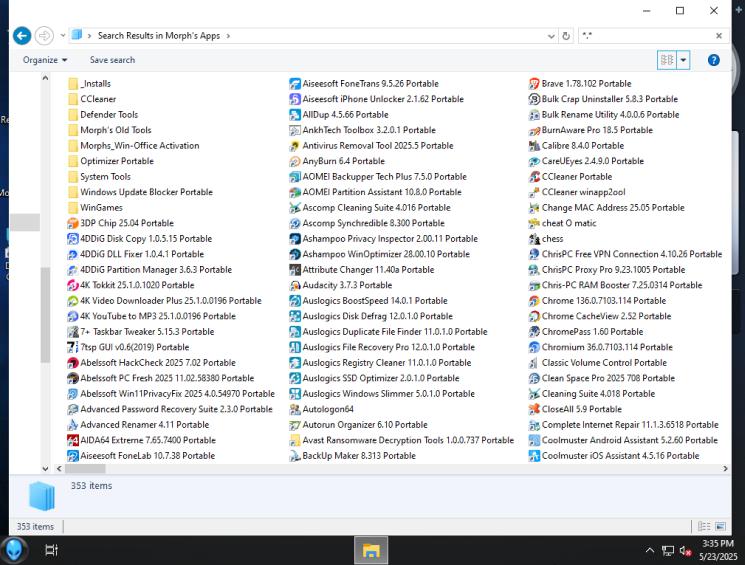Click the 7+ Taskbar Tweaker icon
The image size is (745, 565).
(73, 332)
